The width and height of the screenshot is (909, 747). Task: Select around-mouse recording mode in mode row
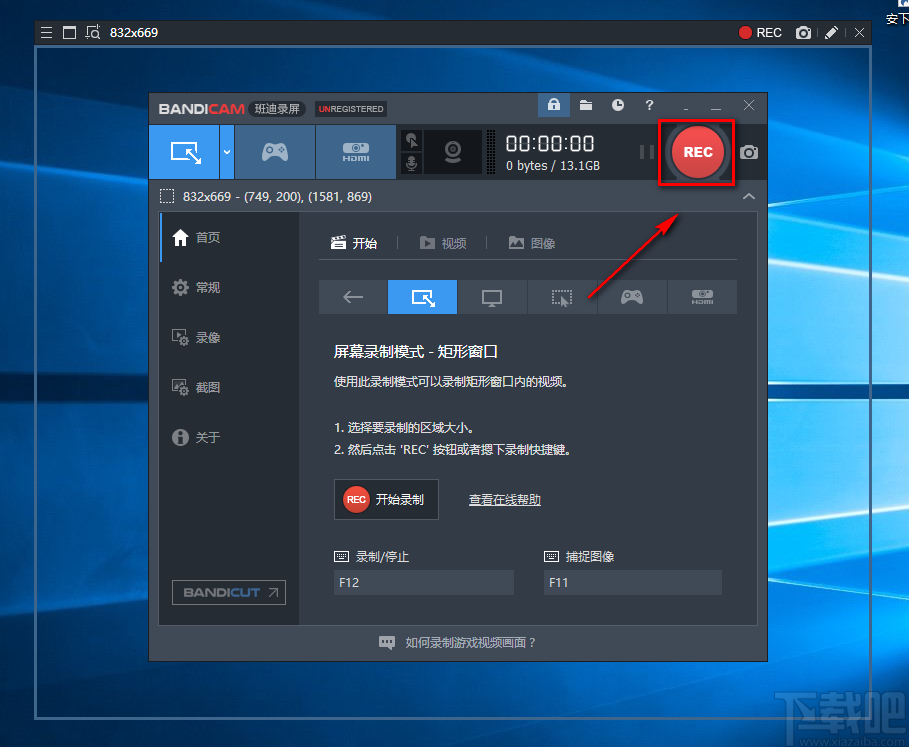pyautogui.click(x=562, y=297)
